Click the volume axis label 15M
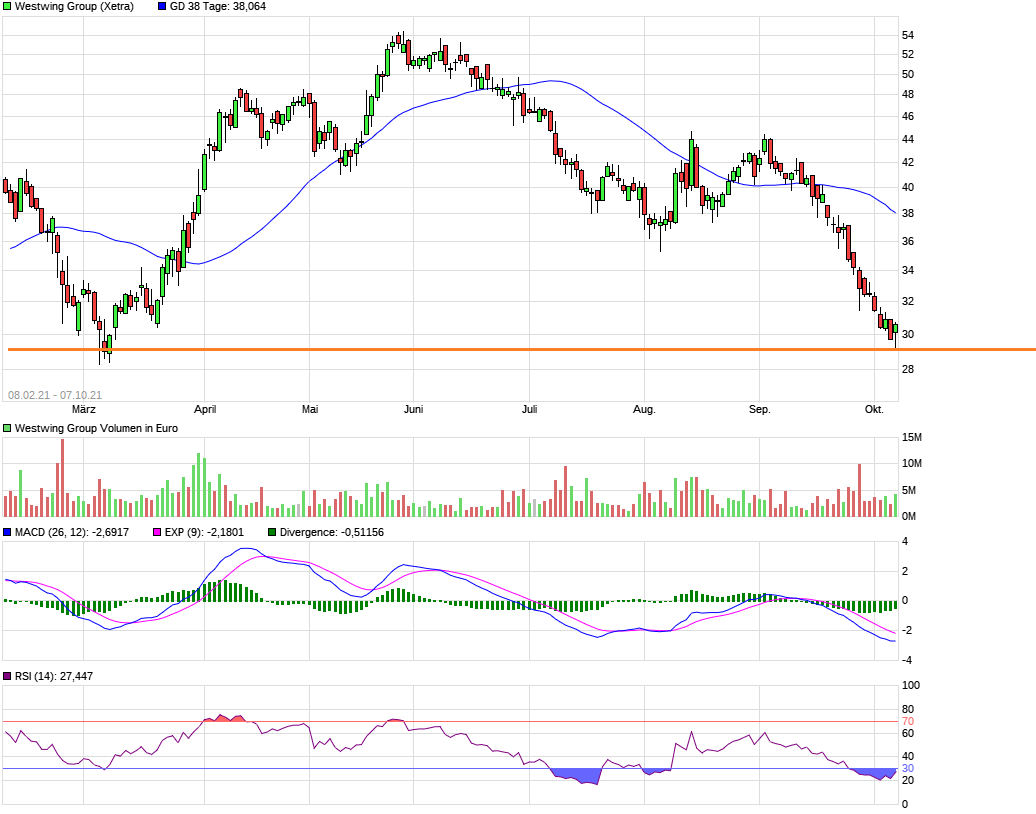This screenshot has height=814, width=1036. pyautogui.click(x=912, y=437)
